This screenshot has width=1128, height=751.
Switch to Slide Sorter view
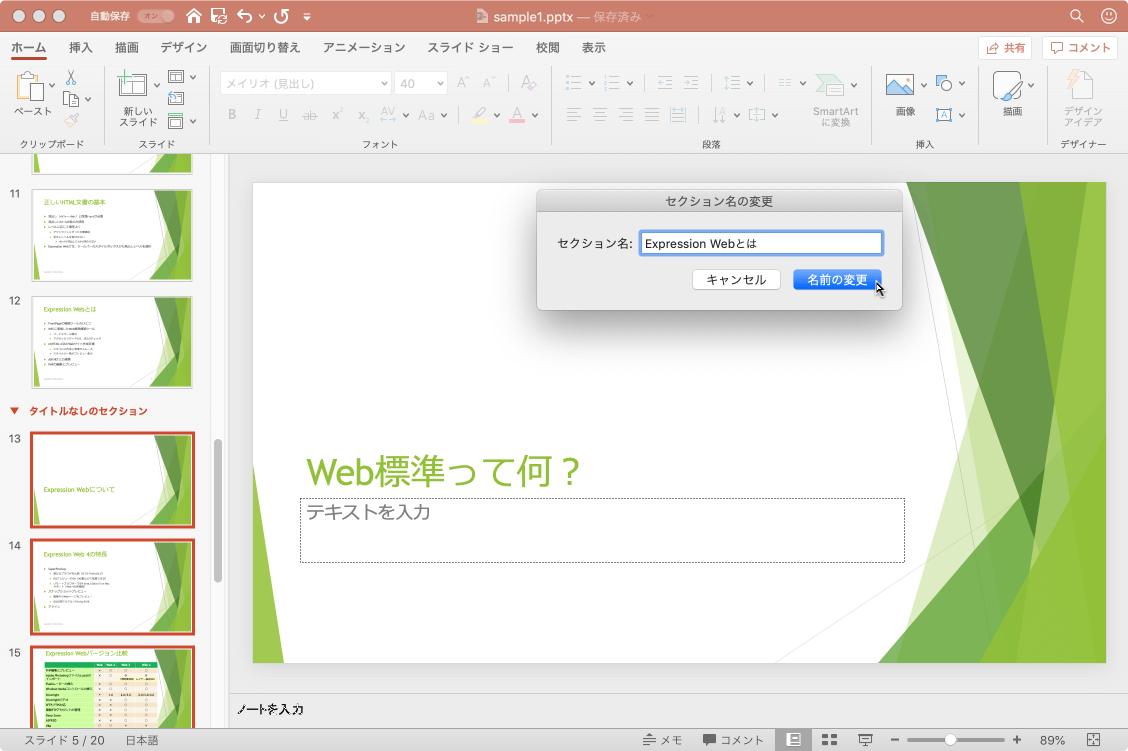pyautogui.click(x=829, y=739)
